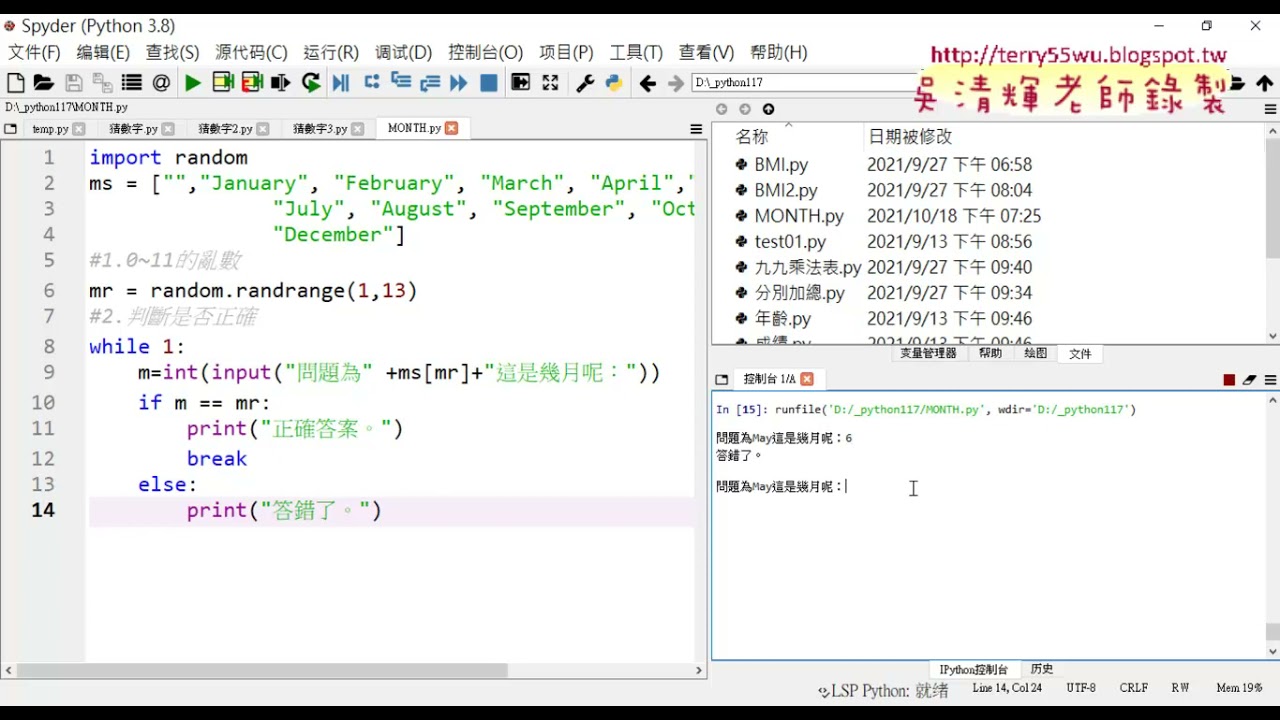Open 调试(D) menu
1280x720 pixels.
[x=403, y=52]
